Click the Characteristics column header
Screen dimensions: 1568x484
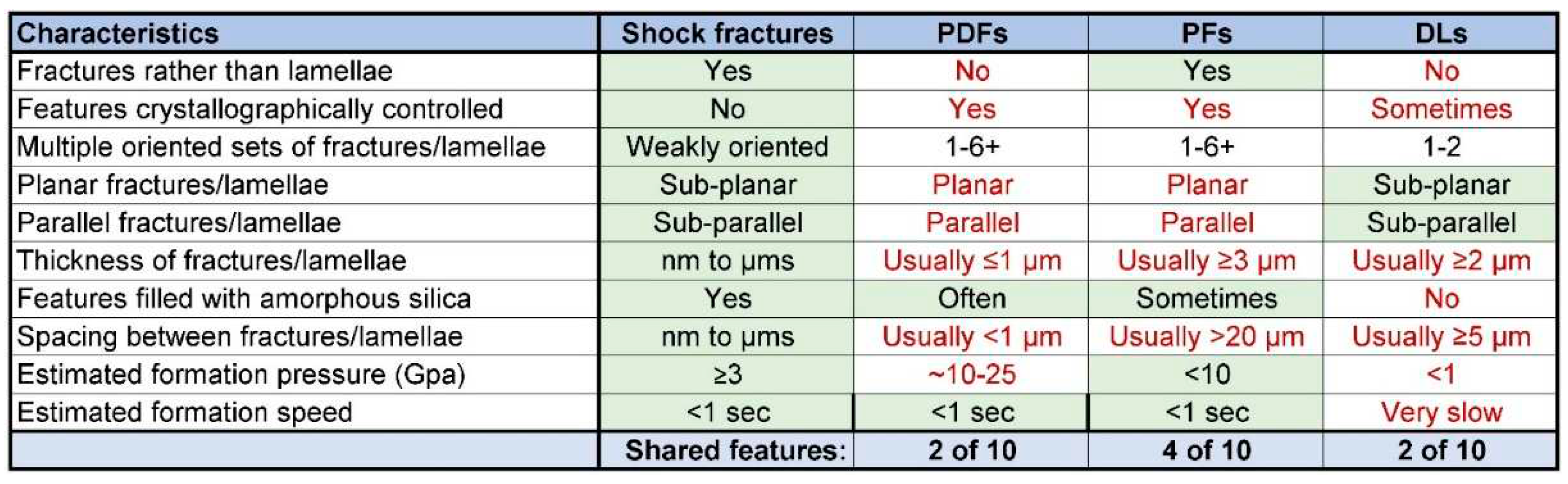point(118,33)
